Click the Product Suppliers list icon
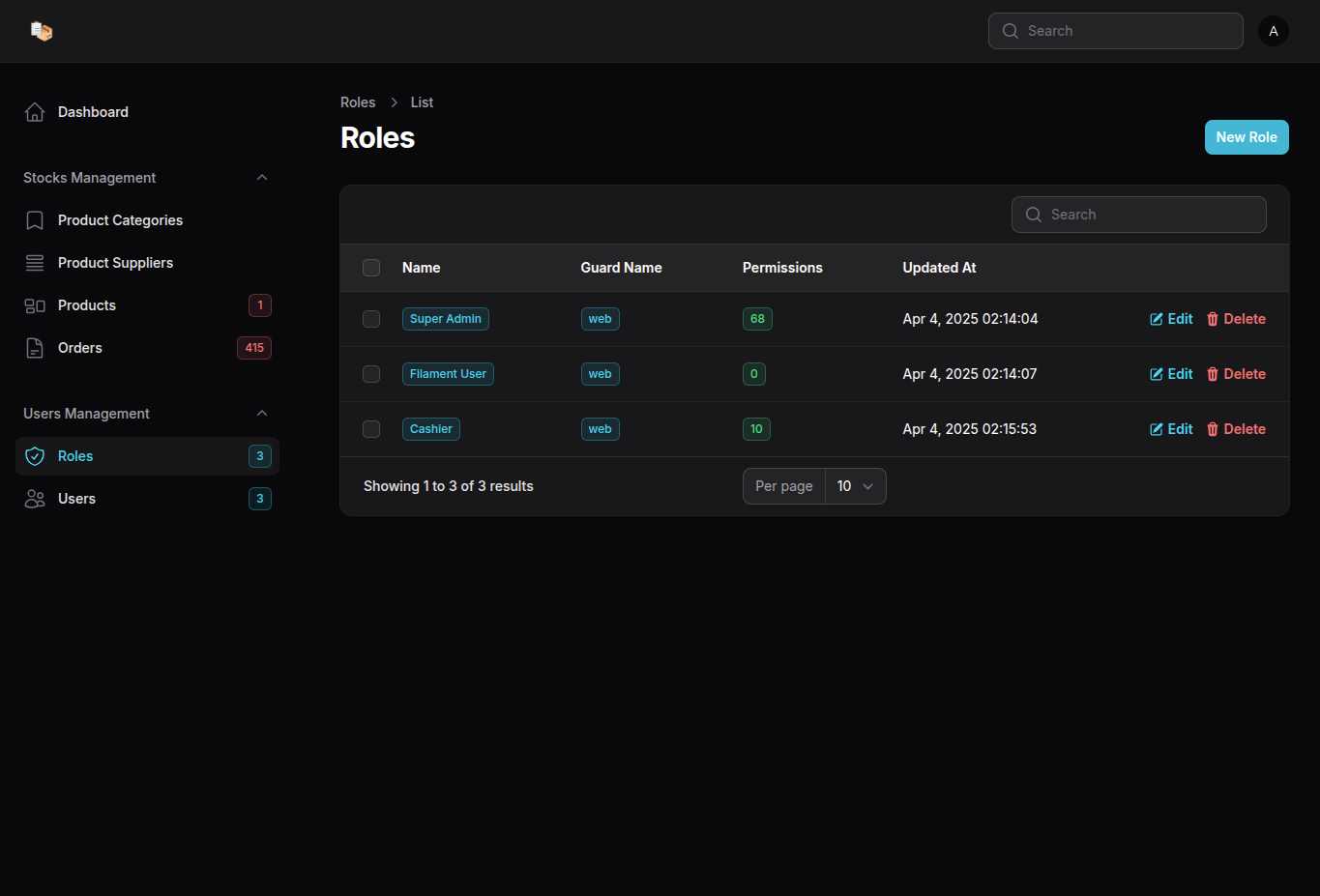 pyautogui.click(x=35, y=263)
